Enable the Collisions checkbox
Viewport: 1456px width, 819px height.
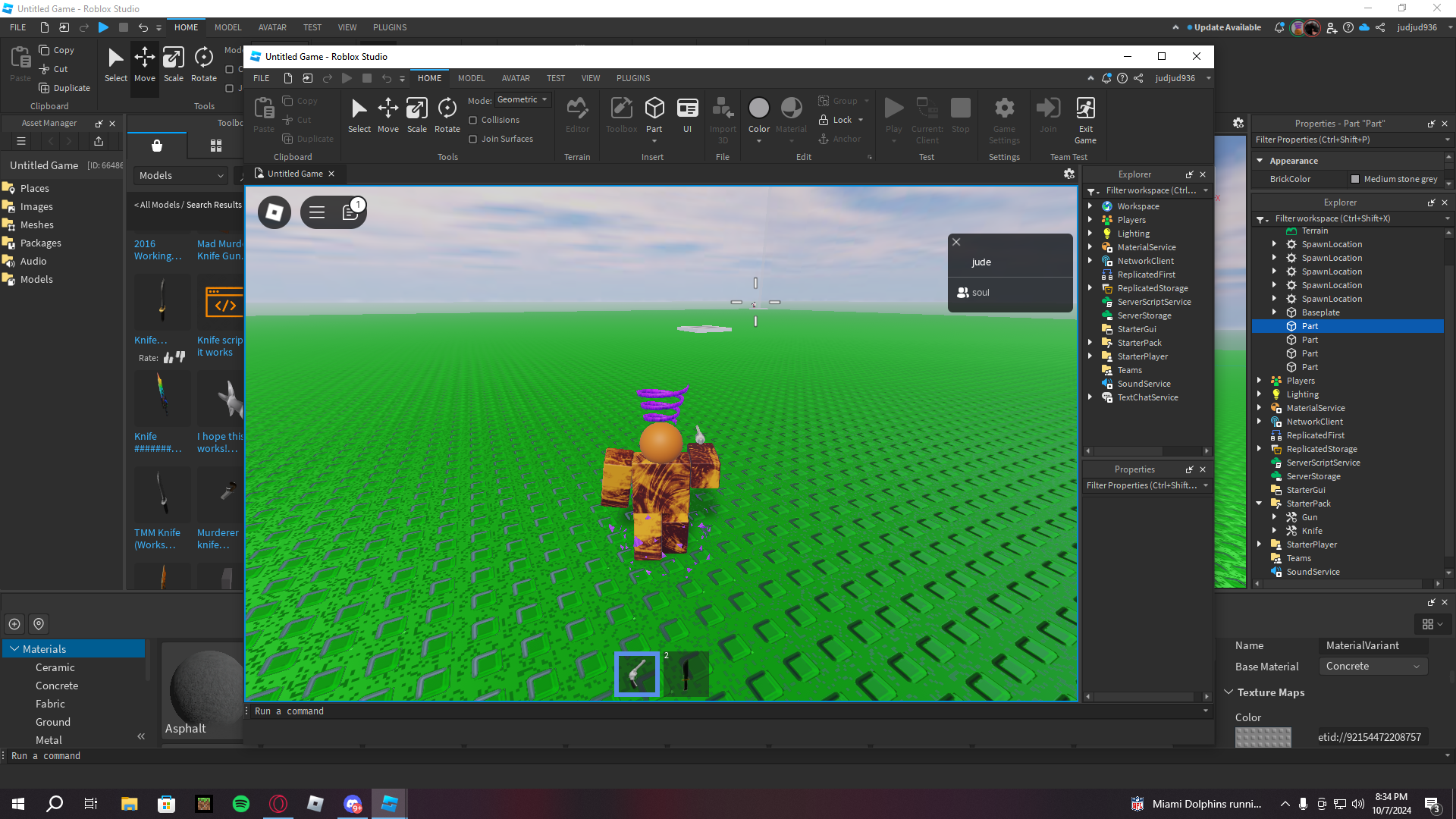click(x=473, y=120)
